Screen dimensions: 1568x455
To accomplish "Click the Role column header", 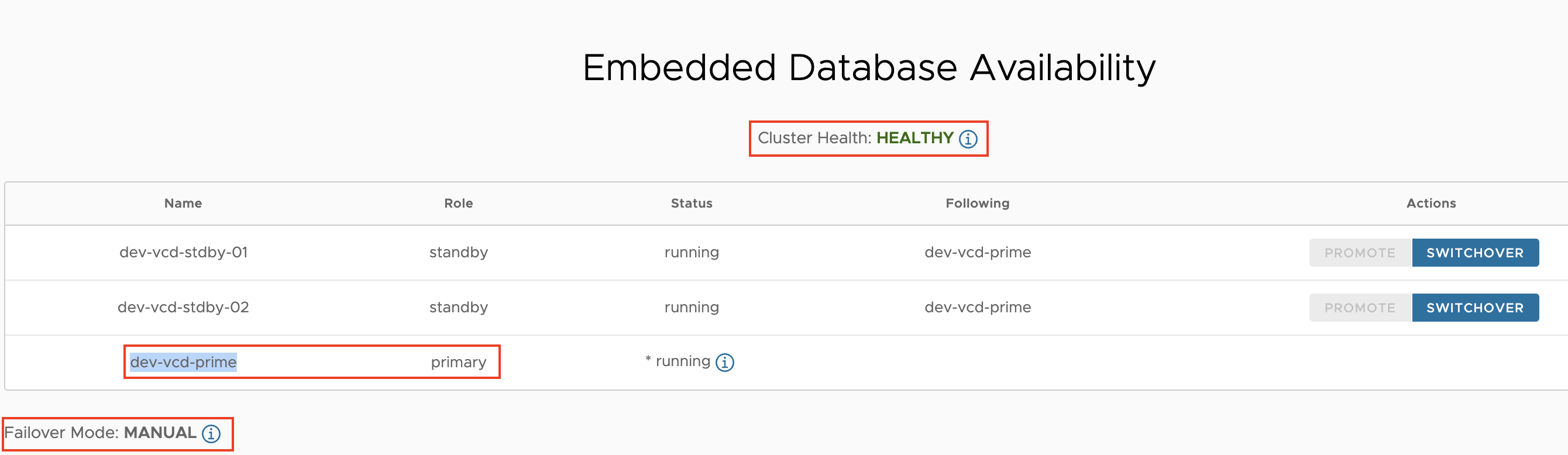I will point(458,203).
